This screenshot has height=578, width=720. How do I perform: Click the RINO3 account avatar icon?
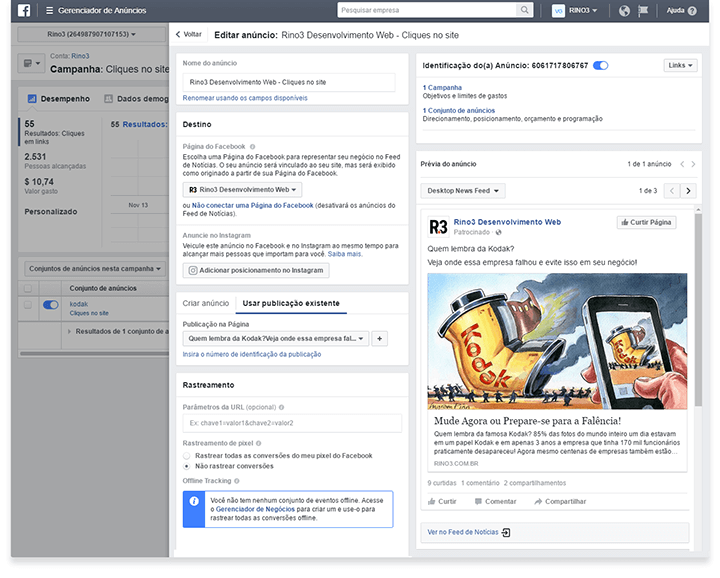558,11
